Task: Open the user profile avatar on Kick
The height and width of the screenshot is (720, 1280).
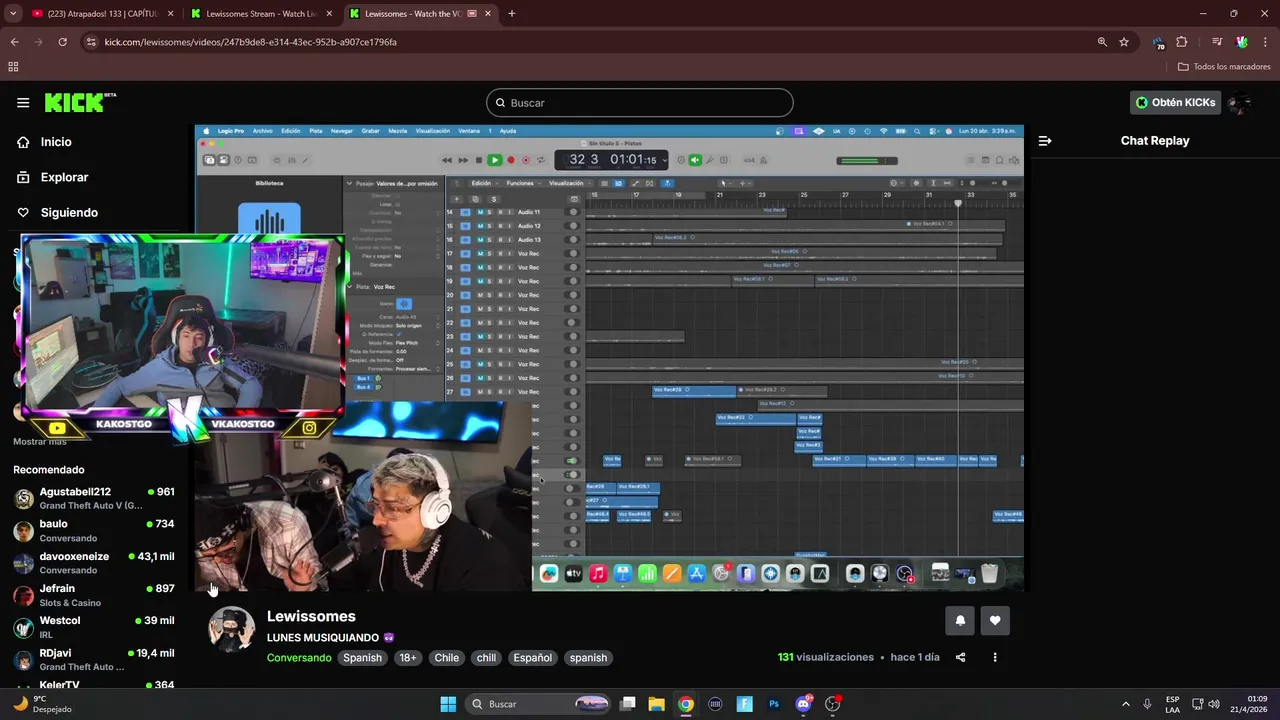Action: point(1240,102)
